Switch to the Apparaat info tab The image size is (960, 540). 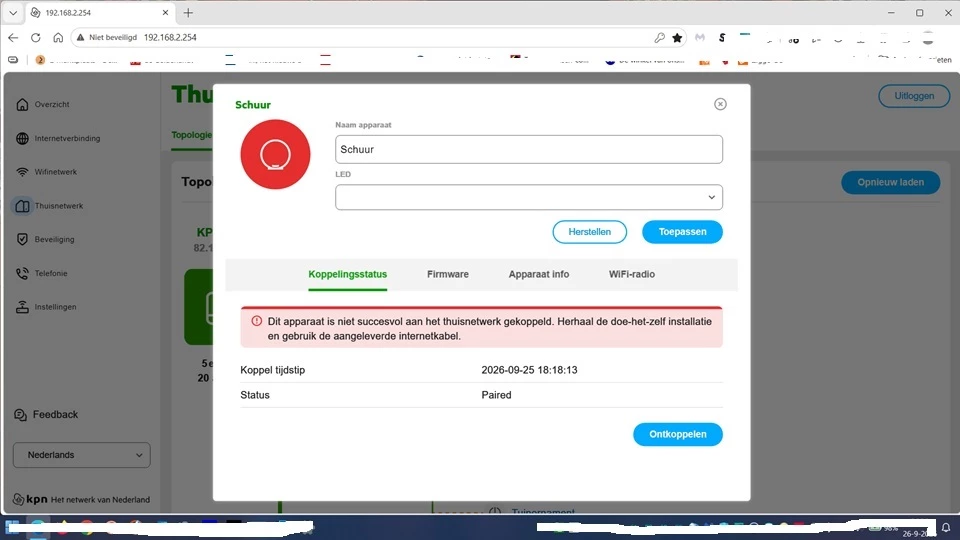pos(539,274)
